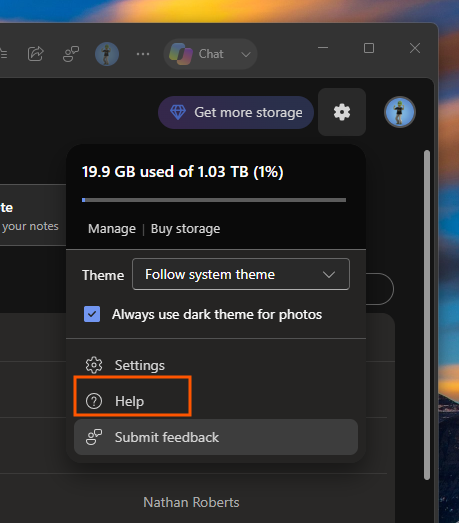The image size is (459, 523).
Task: Open Settings menu item
Action: 216,365
